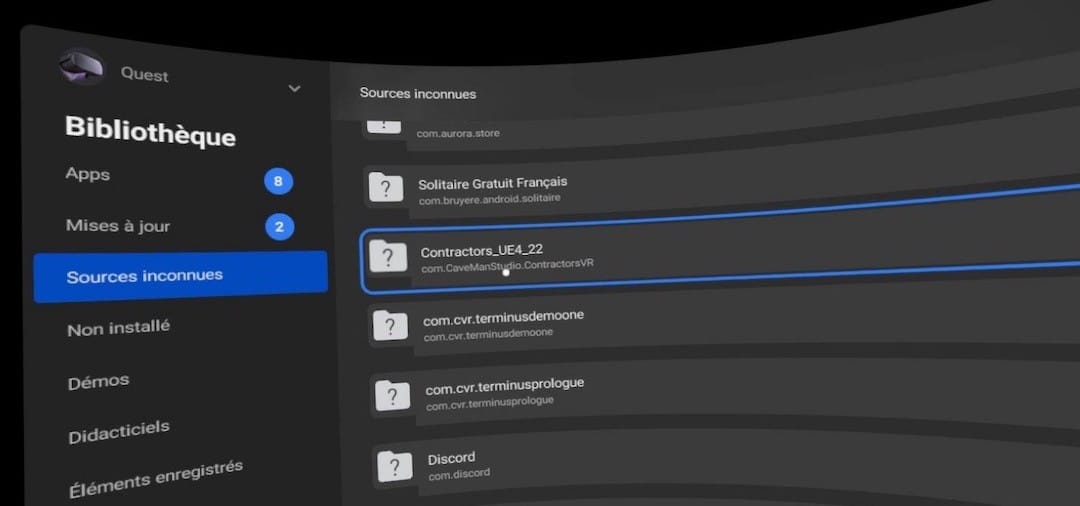
Task: Click the Quest headset avatar icon
Action: (81, 67)
